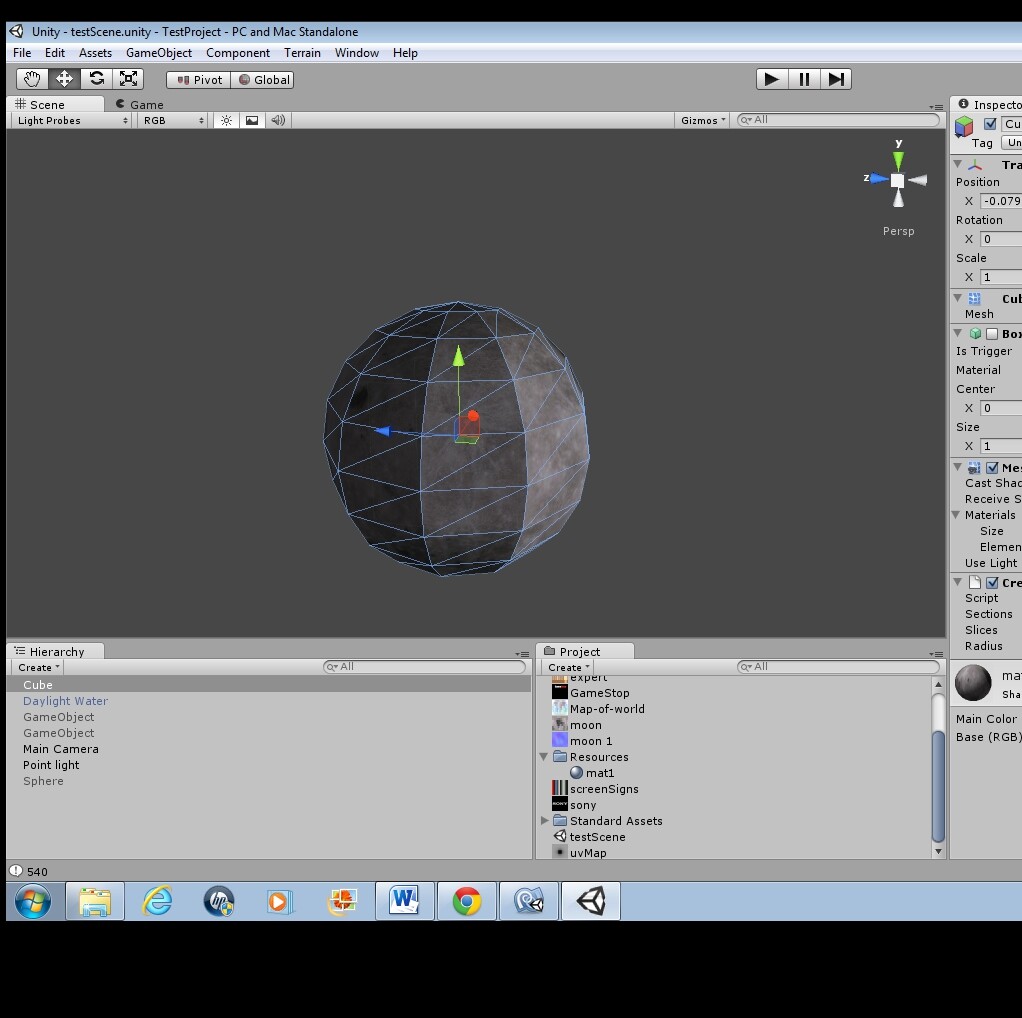
Task: Click the Global orientation button
Action: pyautogui.click(x=262, y=79)
